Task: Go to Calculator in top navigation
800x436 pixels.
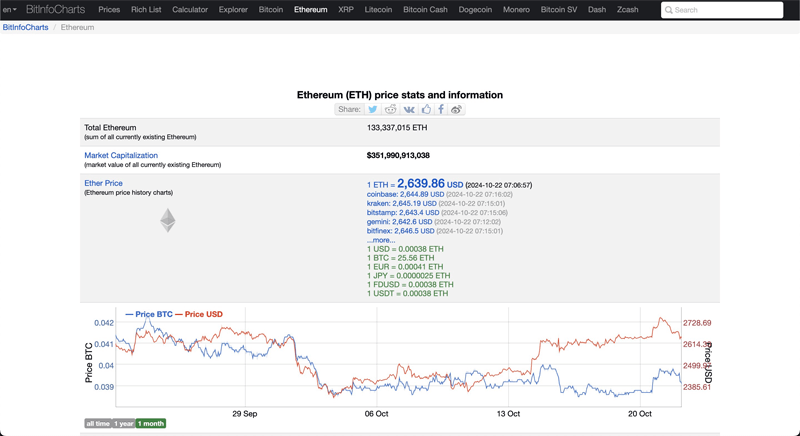Action: pos(190,10)
